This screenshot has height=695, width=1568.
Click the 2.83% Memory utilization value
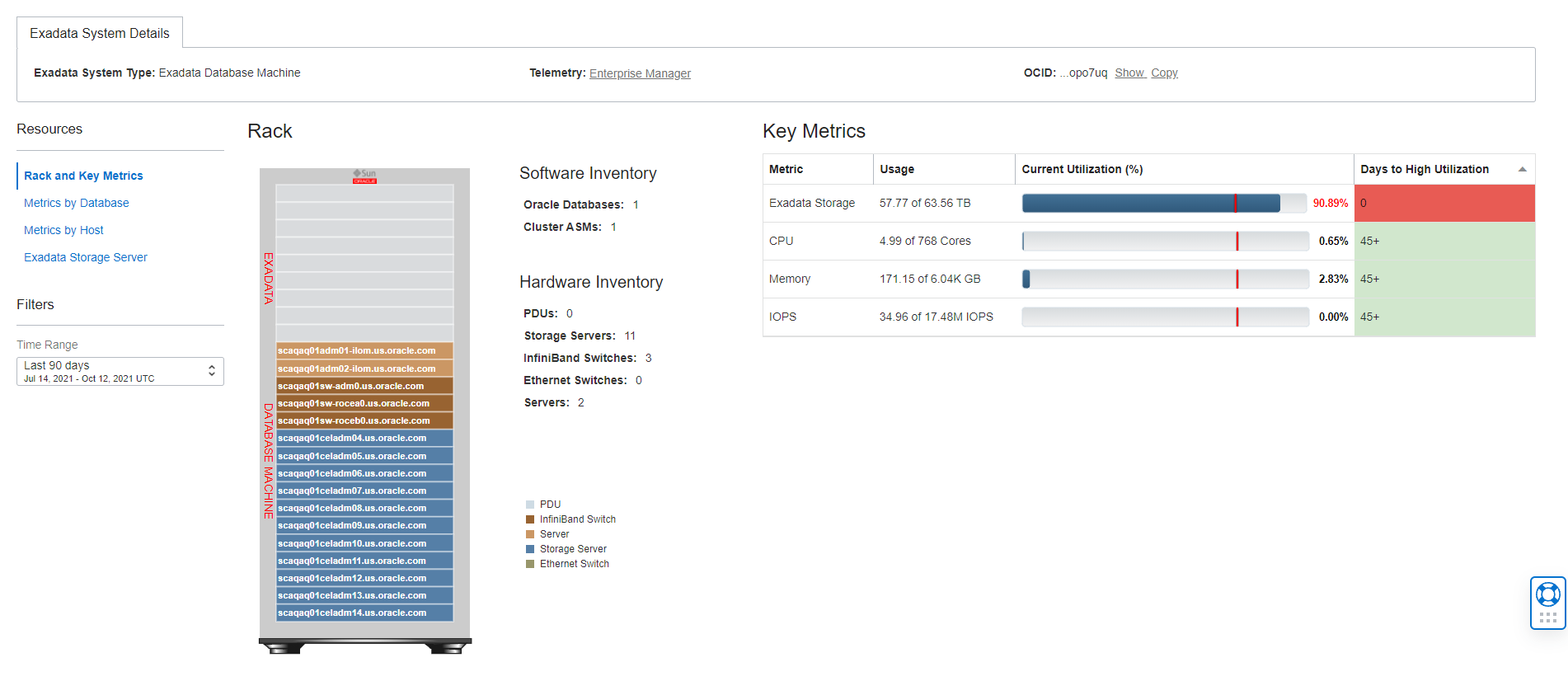point(1333,279)
